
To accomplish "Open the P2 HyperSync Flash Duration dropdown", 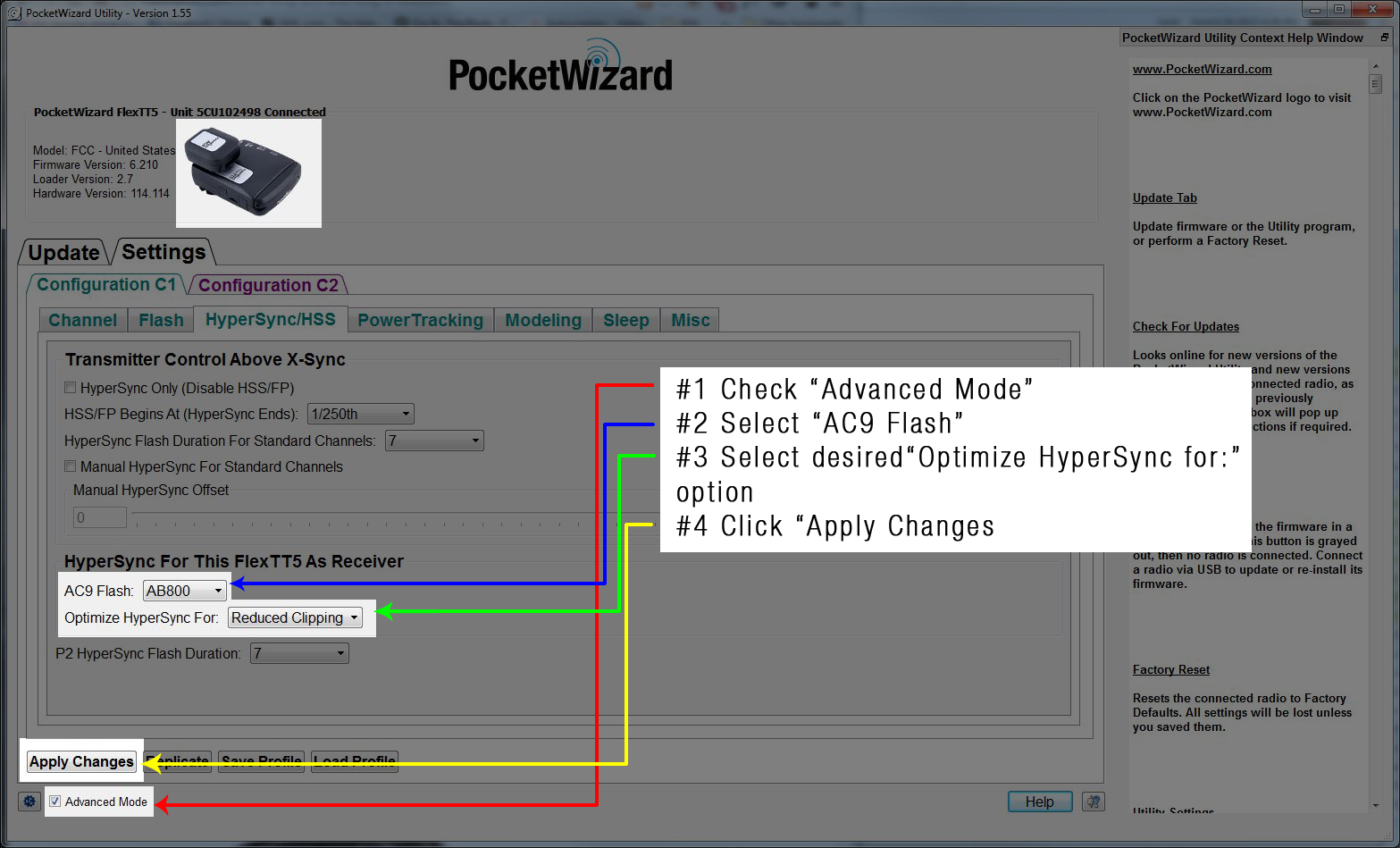I will (299, 653).
